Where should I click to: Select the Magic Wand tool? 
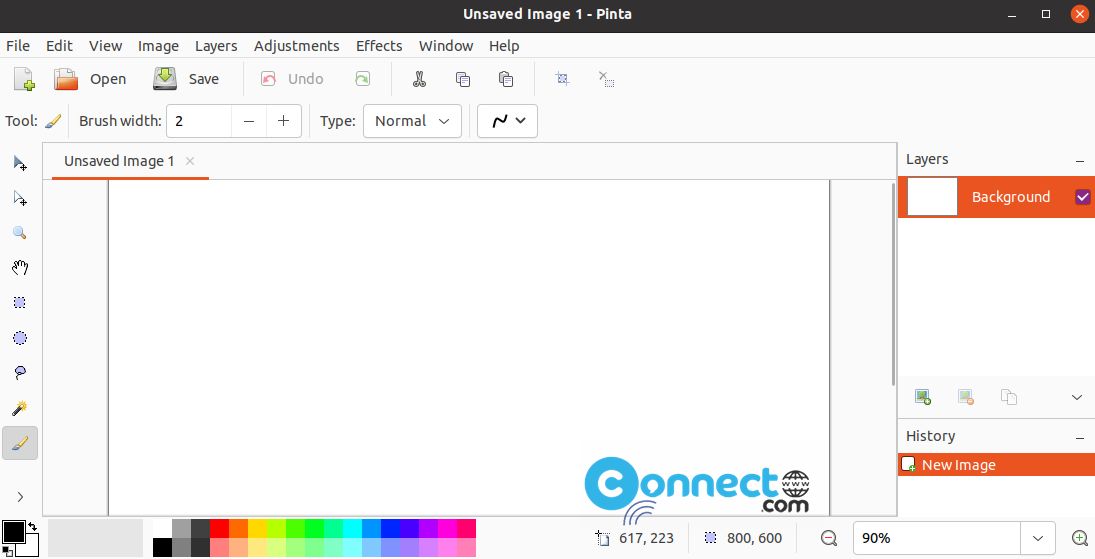point(20,408)
